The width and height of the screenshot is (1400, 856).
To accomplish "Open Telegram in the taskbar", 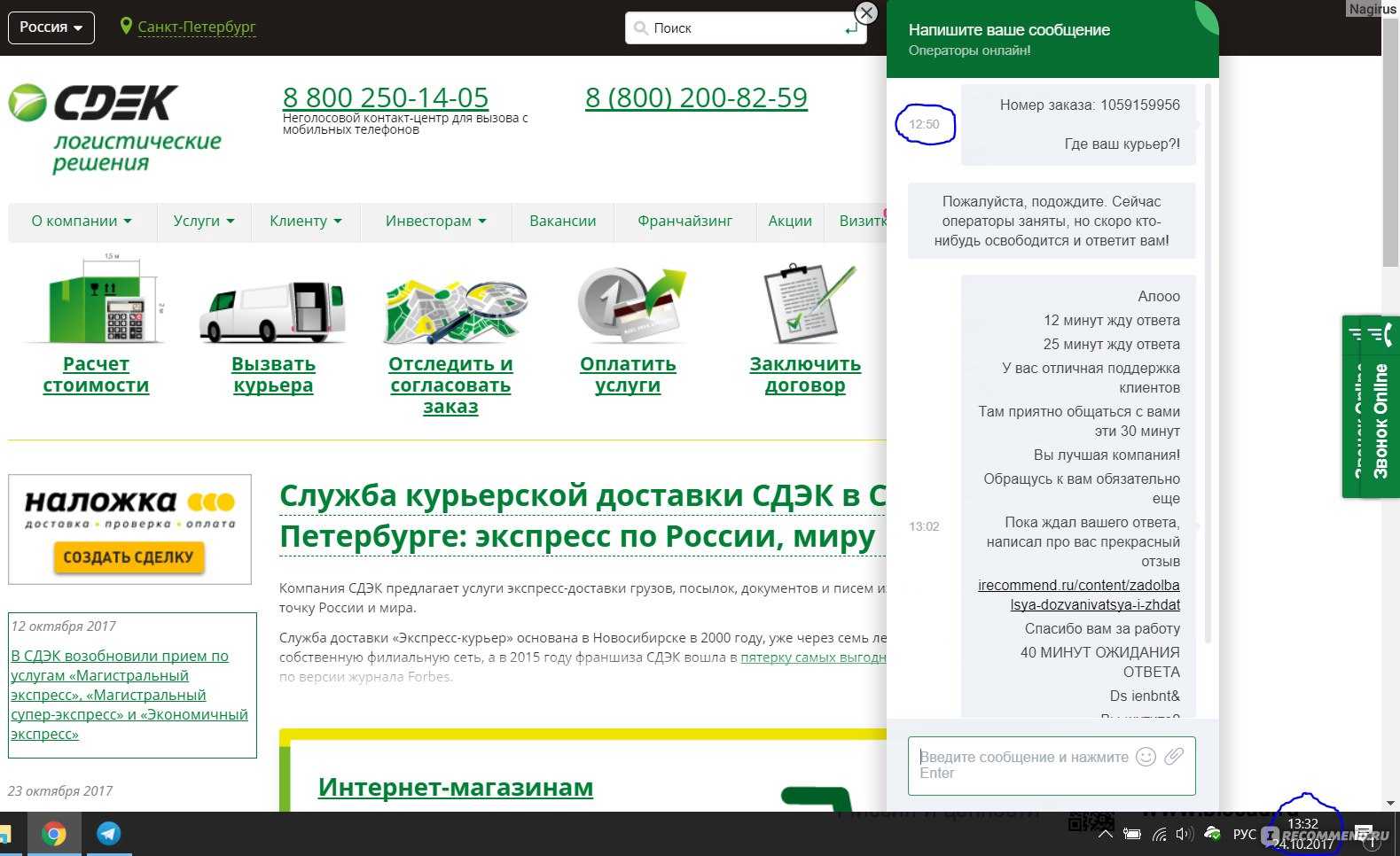I will 108,834.
